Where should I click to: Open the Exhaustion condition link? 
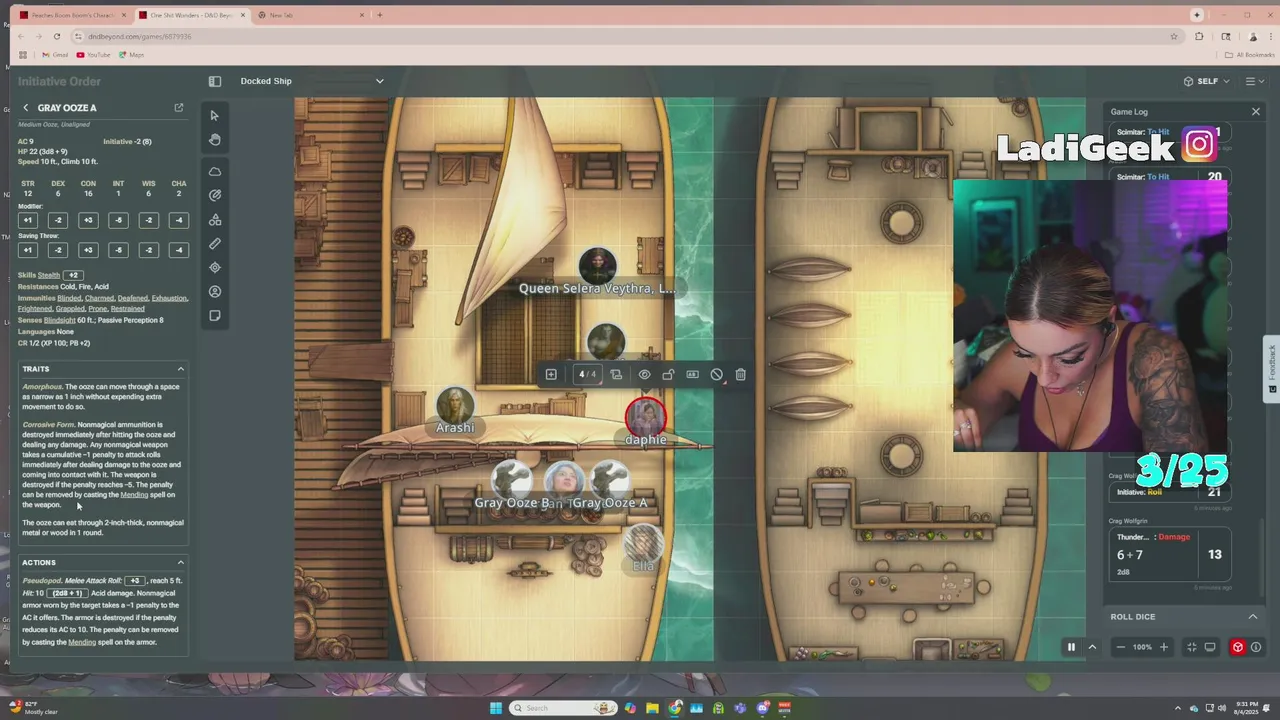[170, 298]
